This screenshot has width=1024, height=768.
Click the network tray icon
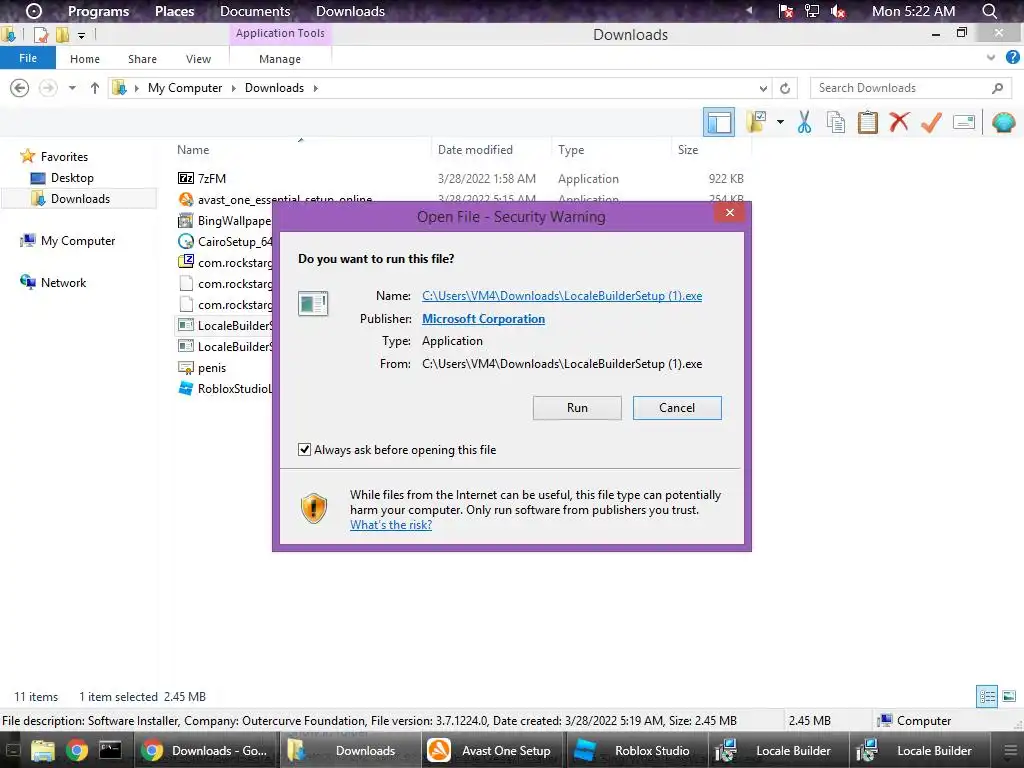[812, 11]
